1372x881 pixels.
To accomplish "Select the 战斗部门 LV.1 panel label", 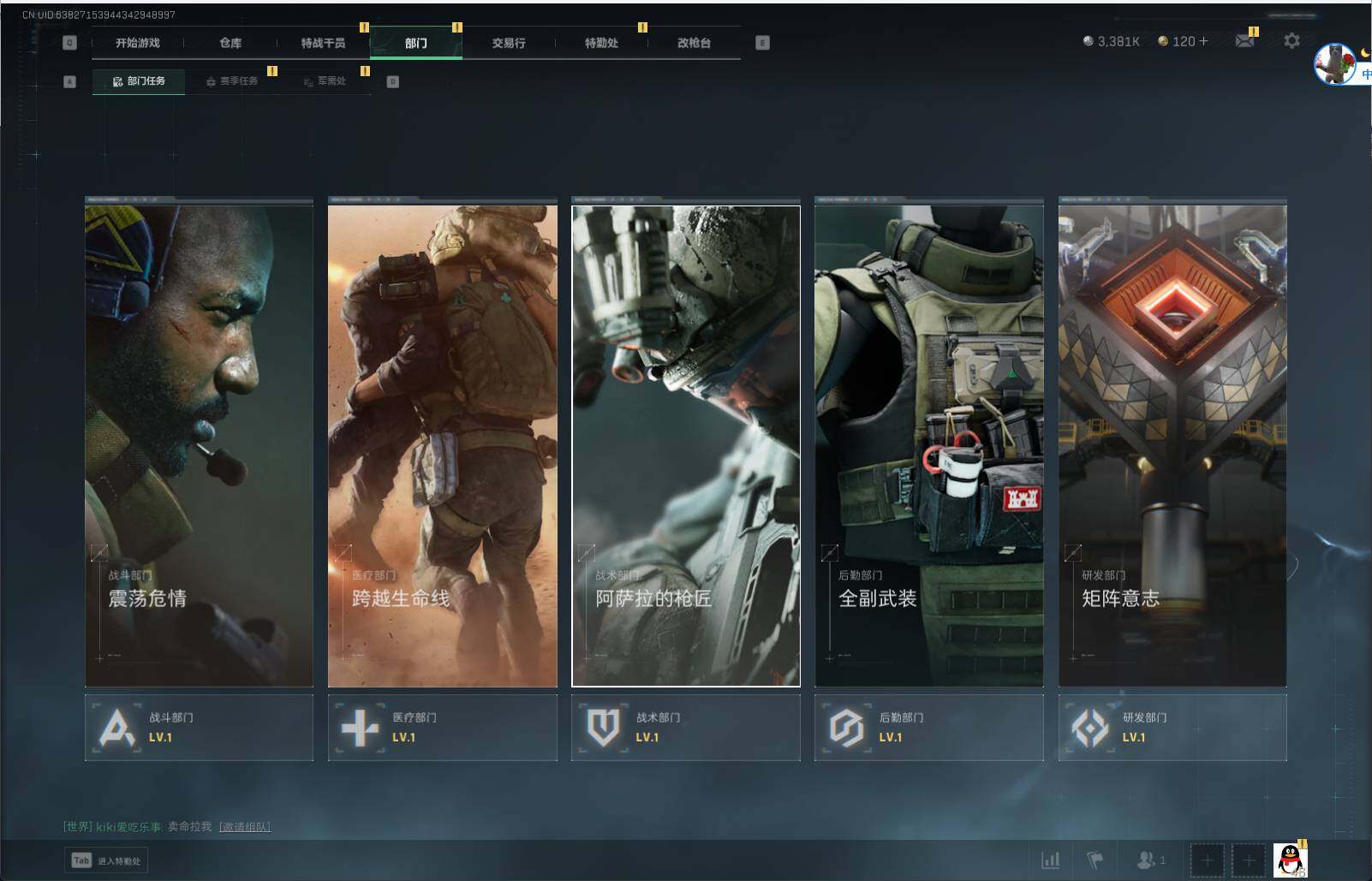I will pos(170,727).
